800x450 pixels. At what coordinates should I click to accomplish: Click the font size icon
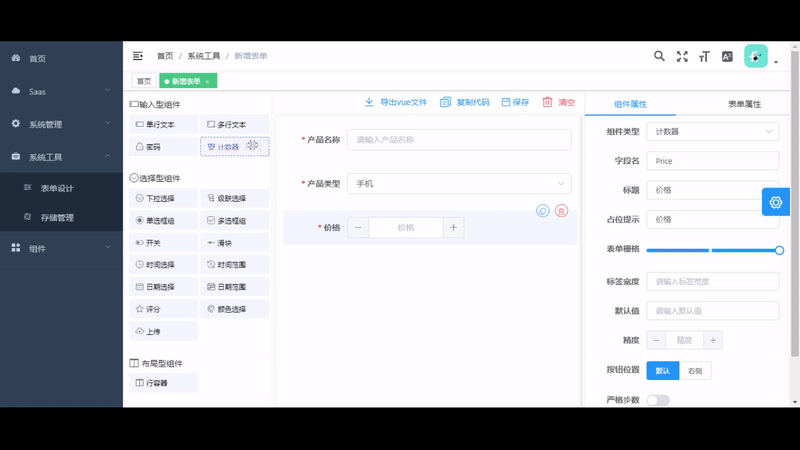point(704,57)
